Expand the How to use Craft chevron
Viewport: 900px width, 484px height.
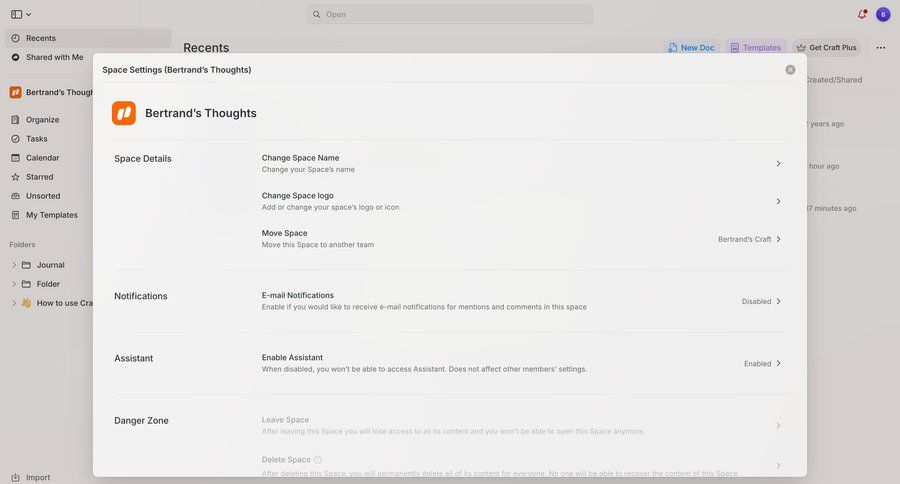click(x=14, y=303)
